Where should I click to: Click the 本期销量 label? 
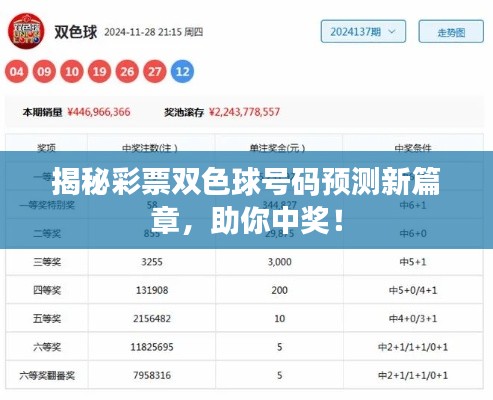[x=42, y=112]
